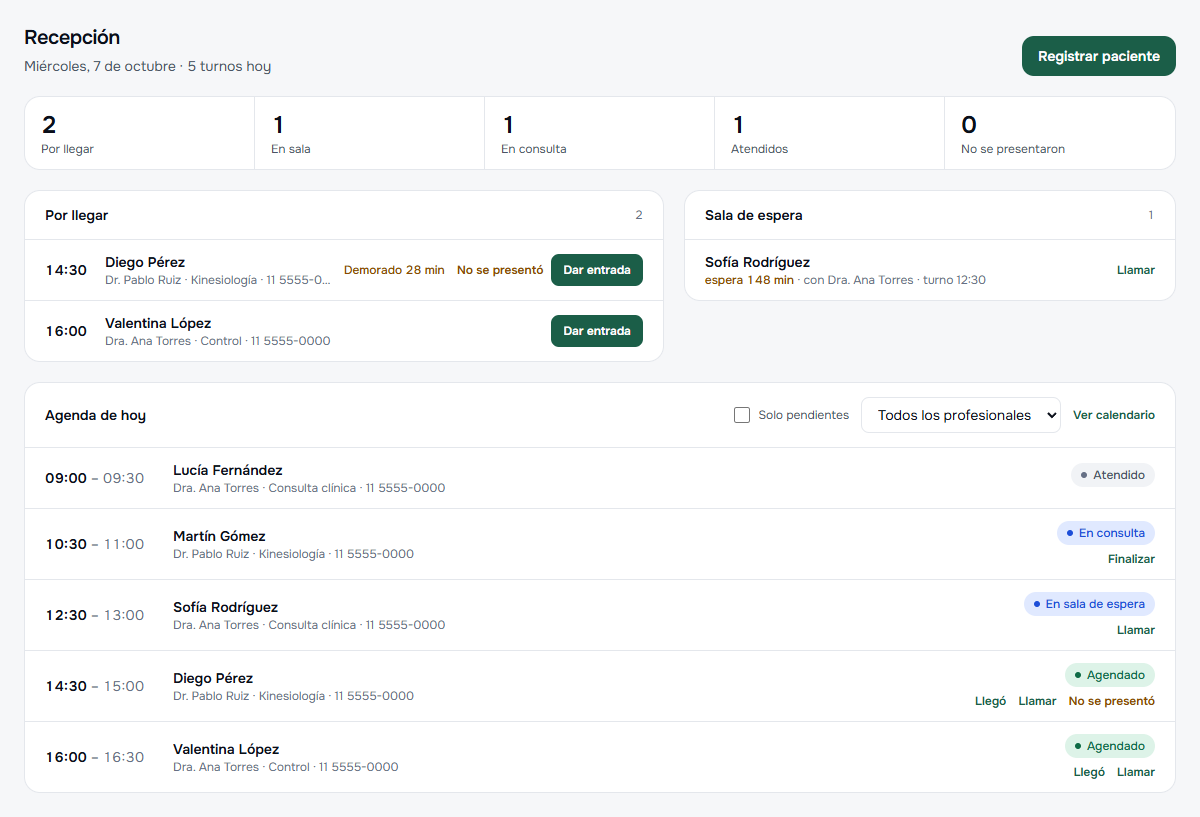Image resolution: width=1200 pixels, height=817 pixels.
Task: Click the espera 148 min text
Action: pos(749,280)
